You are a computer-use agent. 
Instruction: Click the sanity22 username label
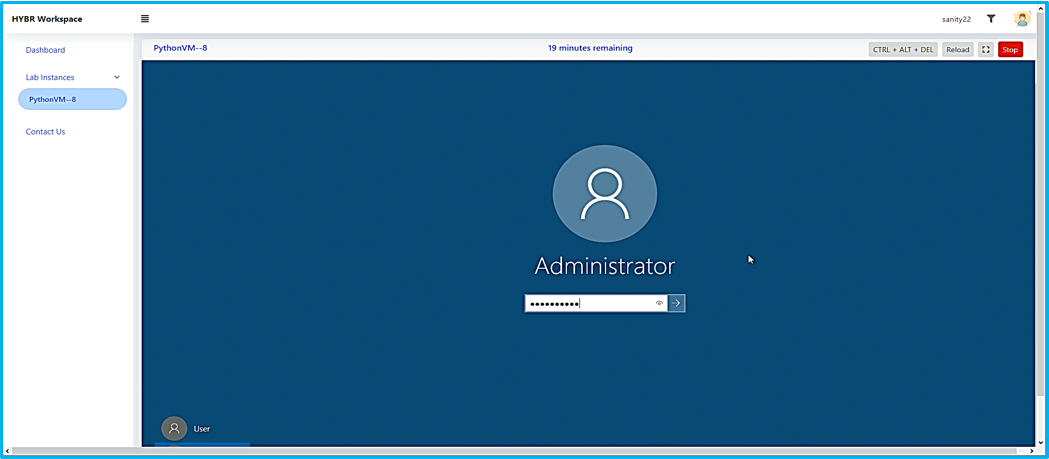tap(956, 19)
